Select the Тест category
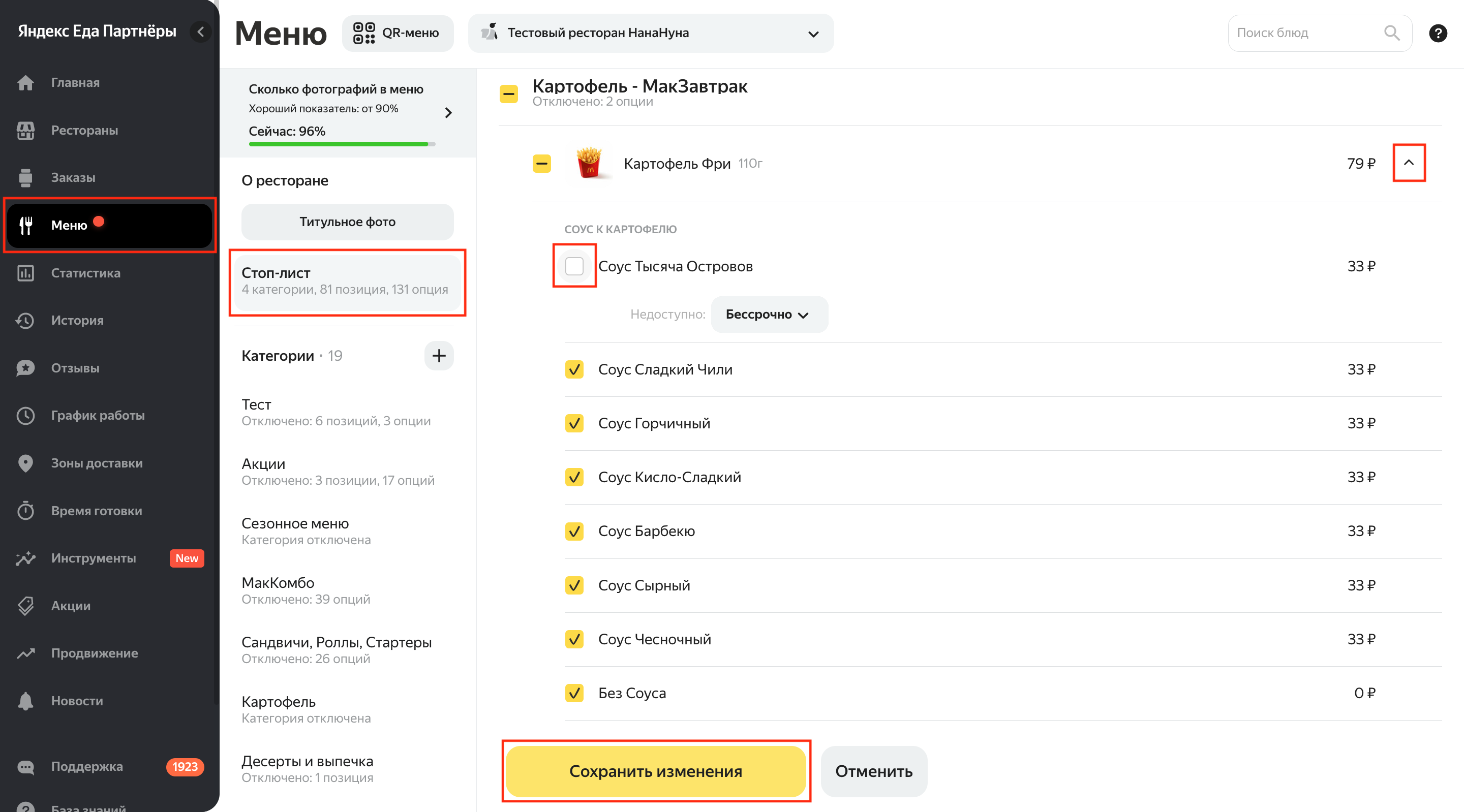 [x=347, y=413]
